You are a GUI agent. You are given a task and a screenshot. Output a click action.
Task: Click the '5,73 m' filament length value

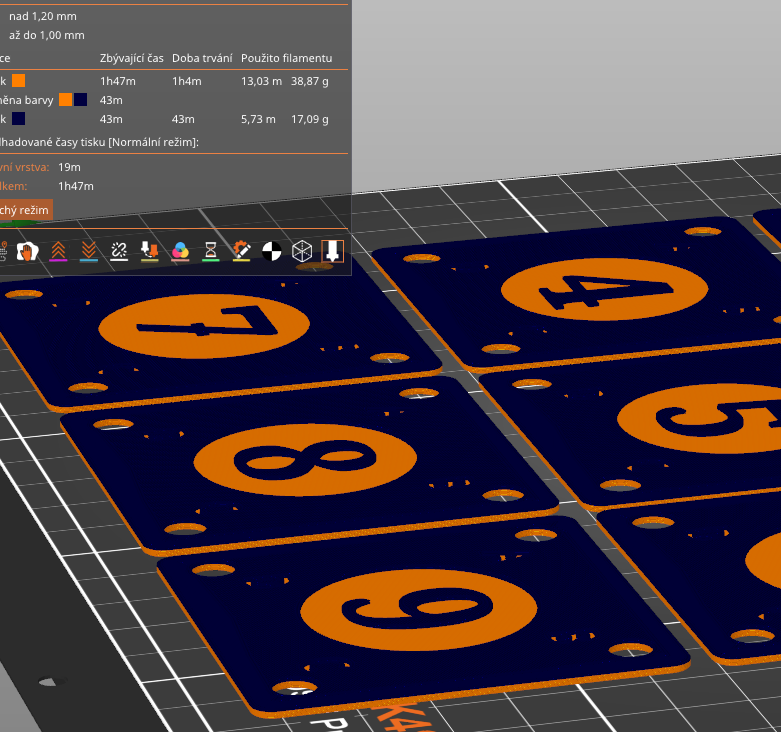click(x=258, y=119)
